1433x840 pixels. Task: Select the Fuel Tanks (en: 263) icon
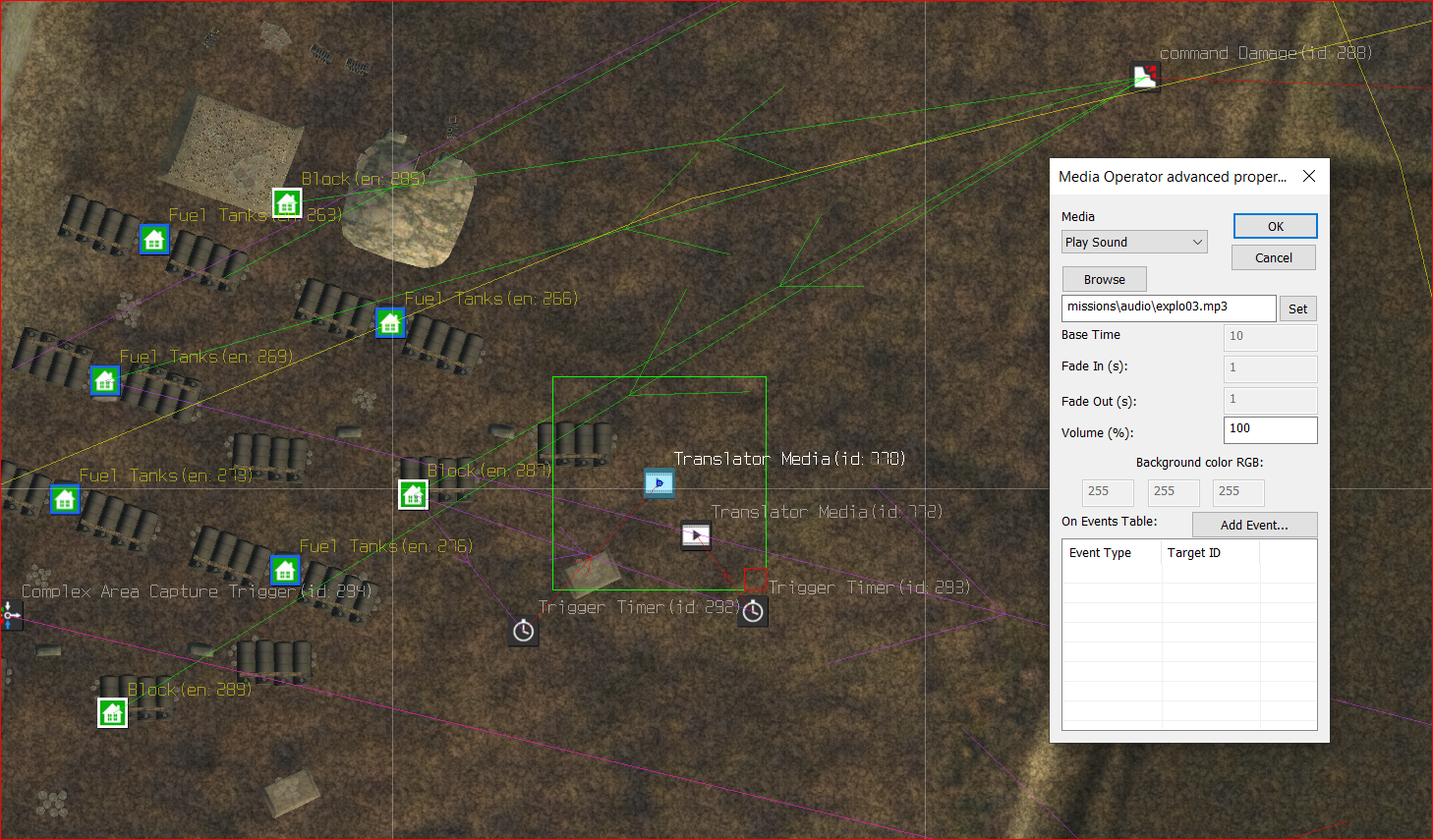pyautogui.click(x=154, y=239)
